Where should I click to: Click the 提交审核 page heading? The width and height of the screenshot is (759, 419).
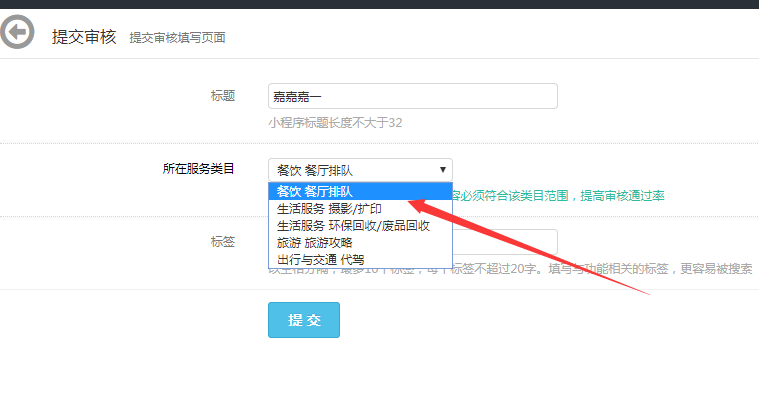[84, 36]
